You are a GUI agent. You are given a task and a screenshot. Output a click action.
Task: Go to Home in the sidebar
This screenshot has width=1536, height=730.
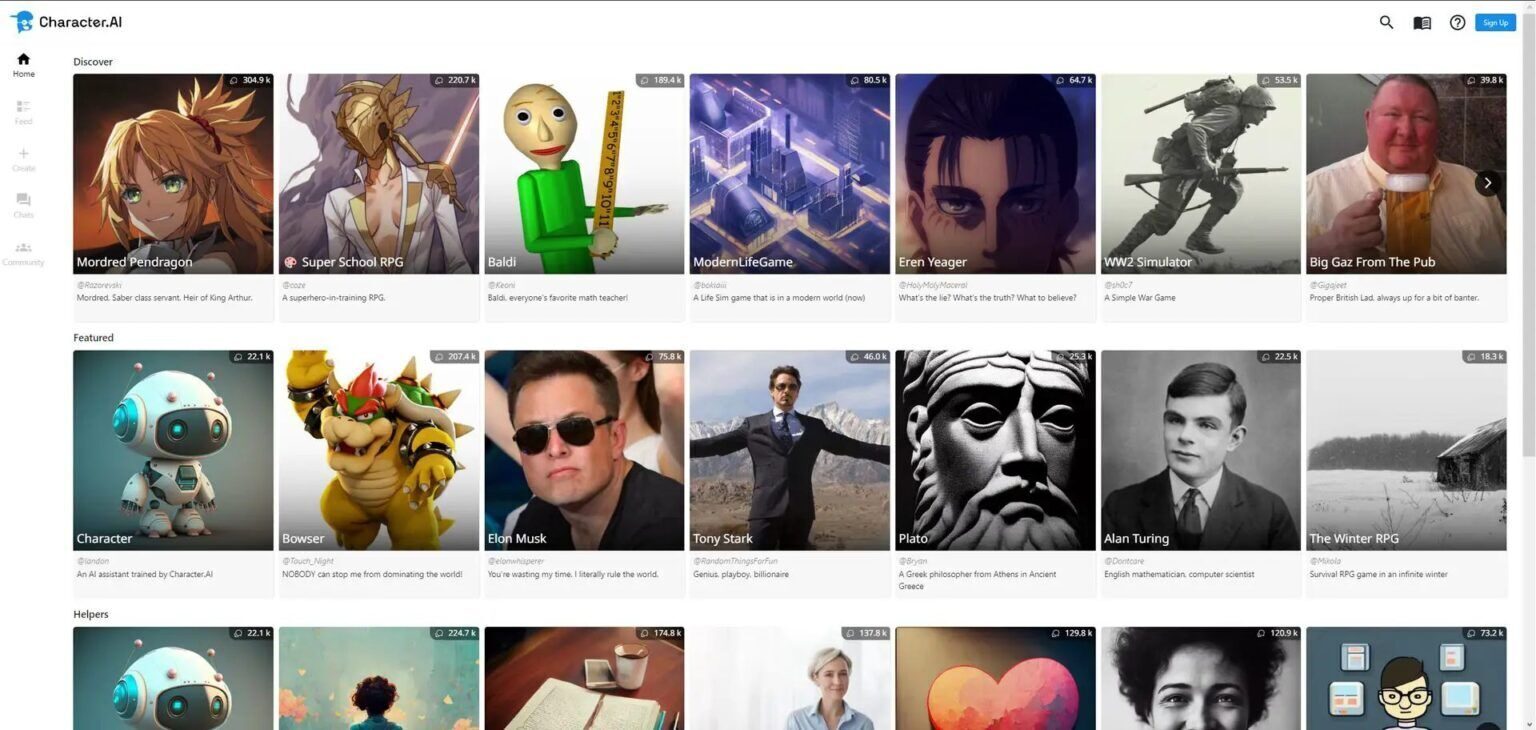point(24,65)
